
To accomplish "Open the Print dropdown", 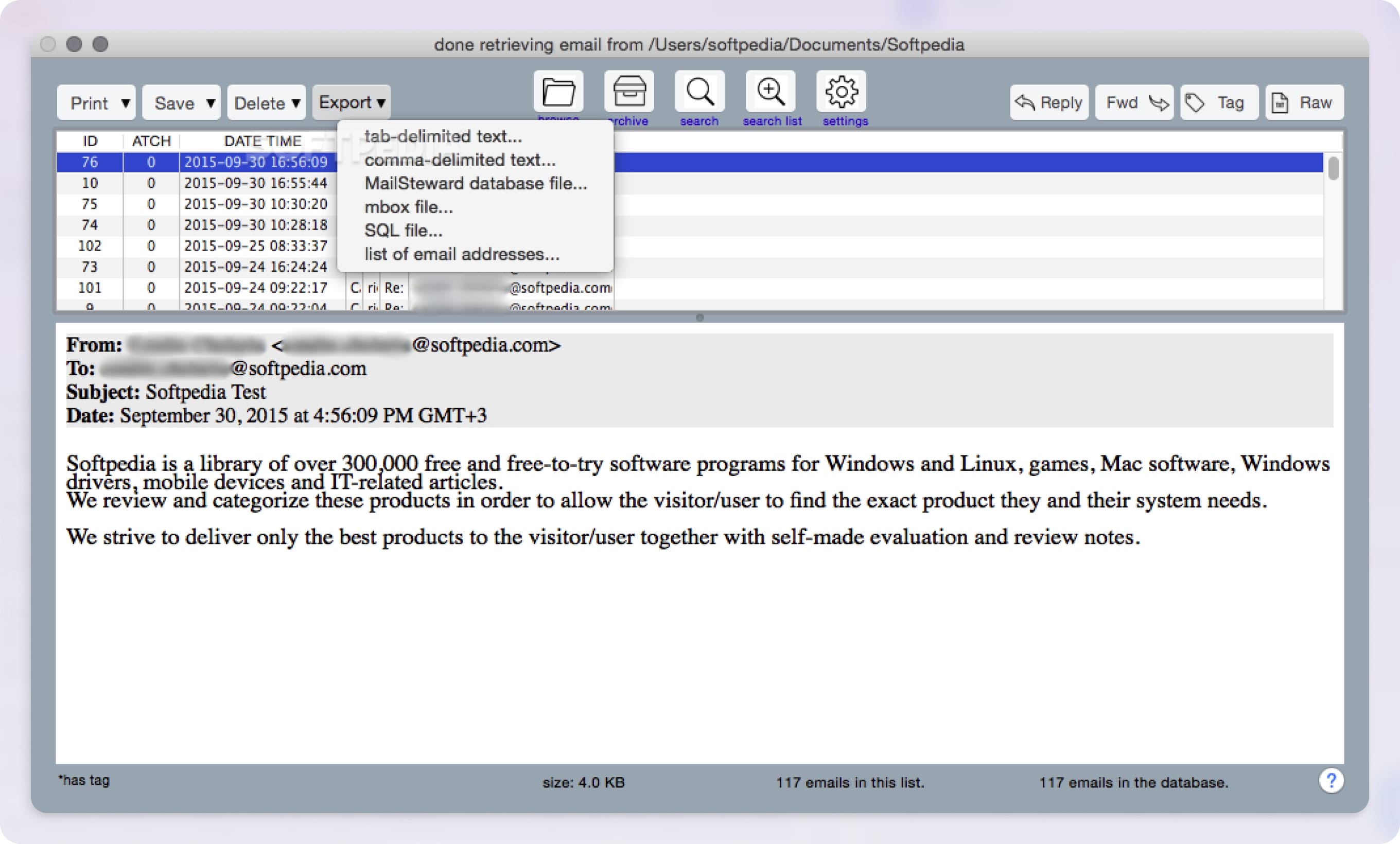I will pos(96,103).
